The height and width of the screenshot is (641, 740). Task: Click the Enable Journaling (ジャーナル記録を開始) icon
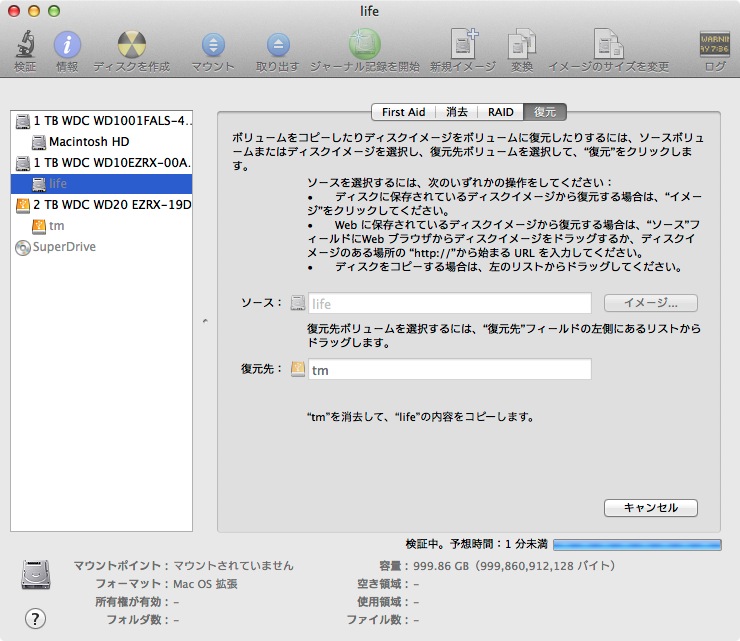click(x=364, y=45)
